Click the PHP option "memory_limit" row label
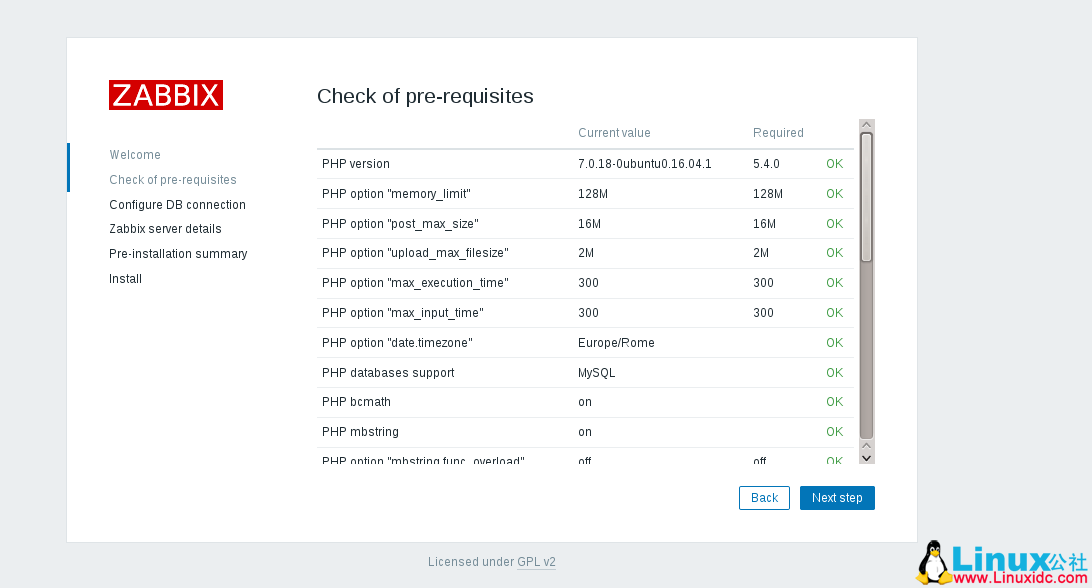This screenshot has height=588, width=1092. [396, 194]
